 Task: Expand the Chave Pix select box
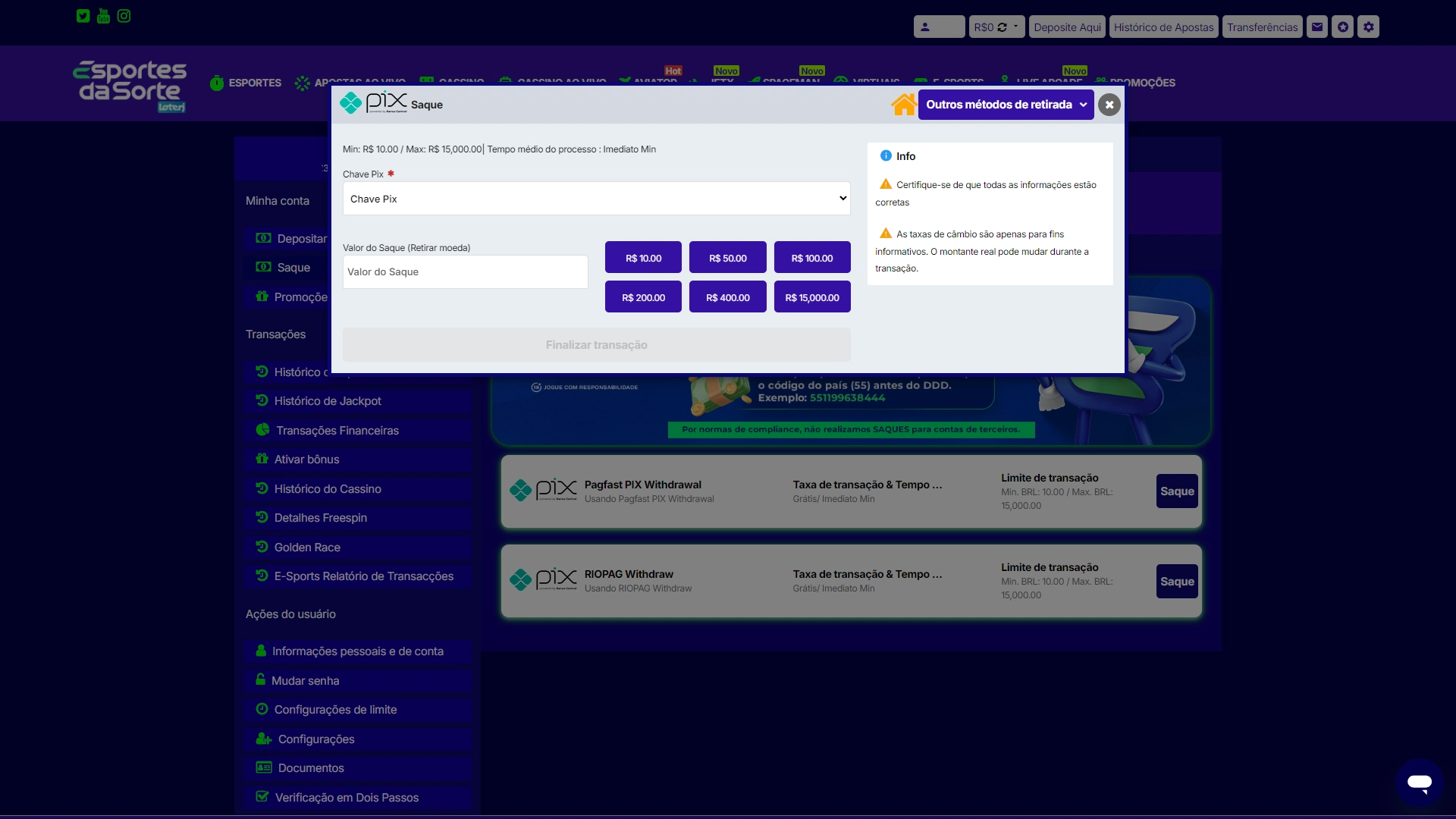coord(596,199)
